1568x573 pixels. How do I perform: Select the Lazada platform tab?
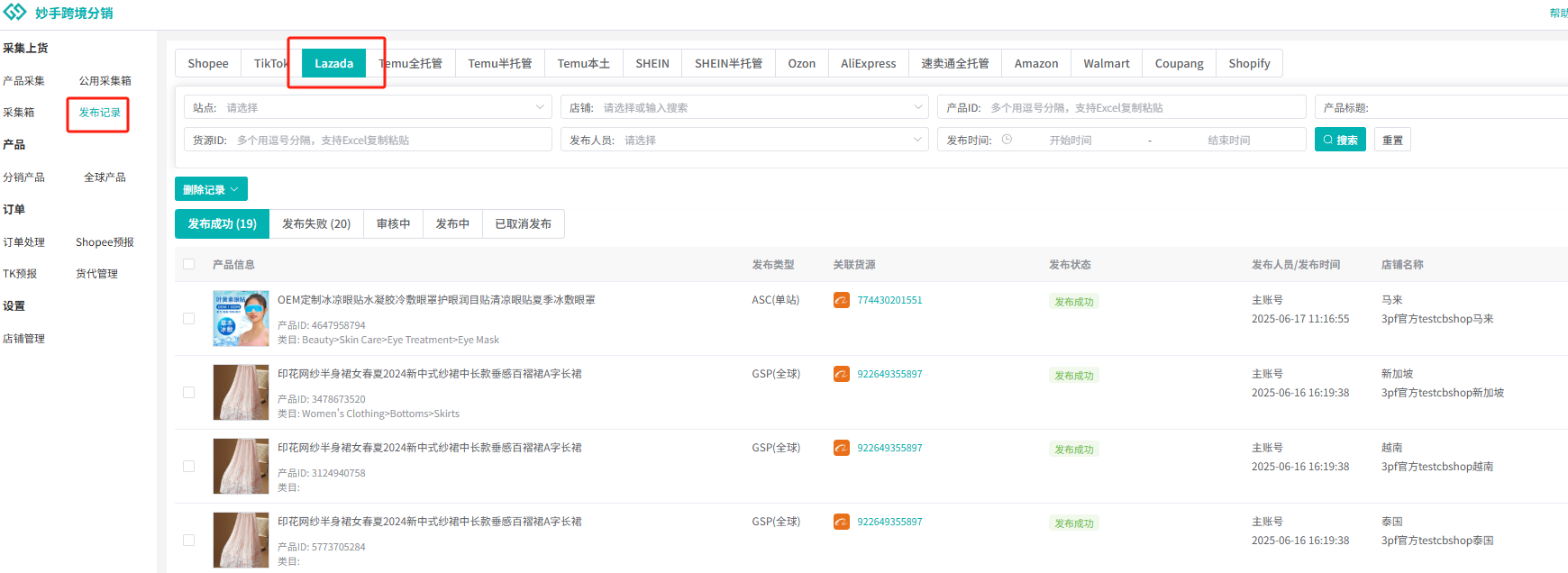click(333, 63)
